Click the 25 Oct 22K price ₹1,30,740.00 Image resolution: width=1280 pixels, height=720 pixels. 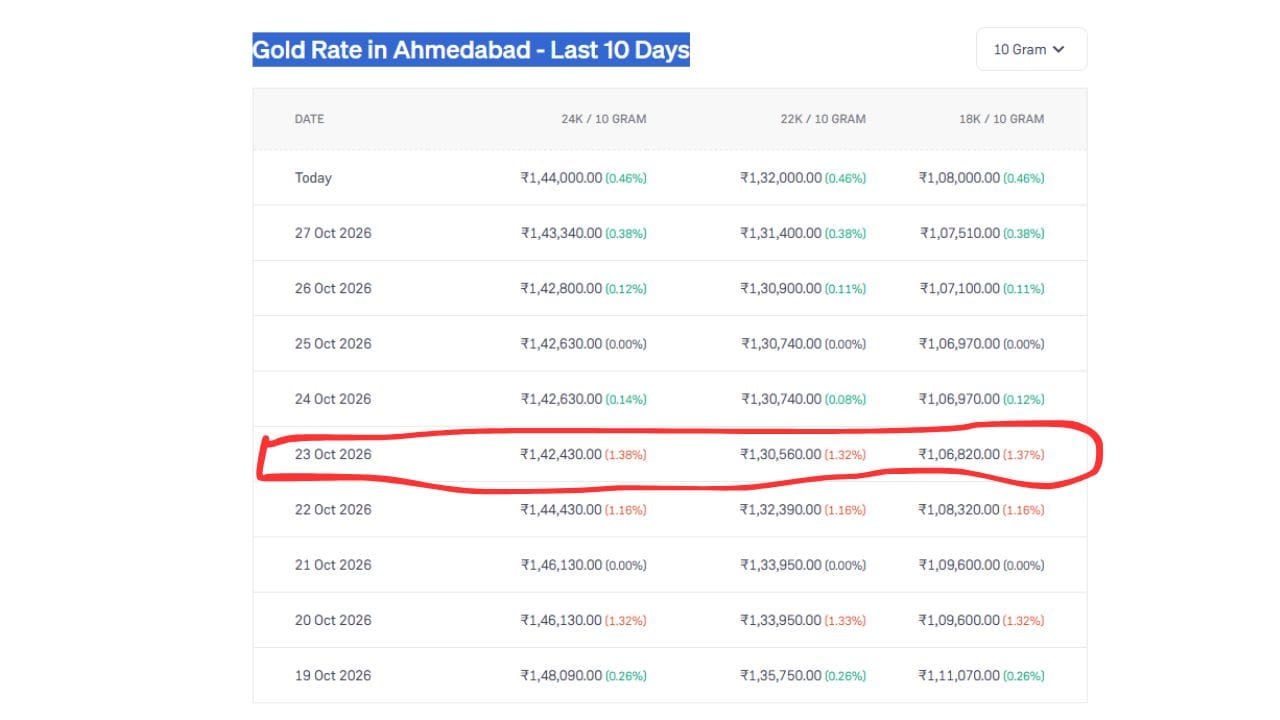tap(781, 343)
